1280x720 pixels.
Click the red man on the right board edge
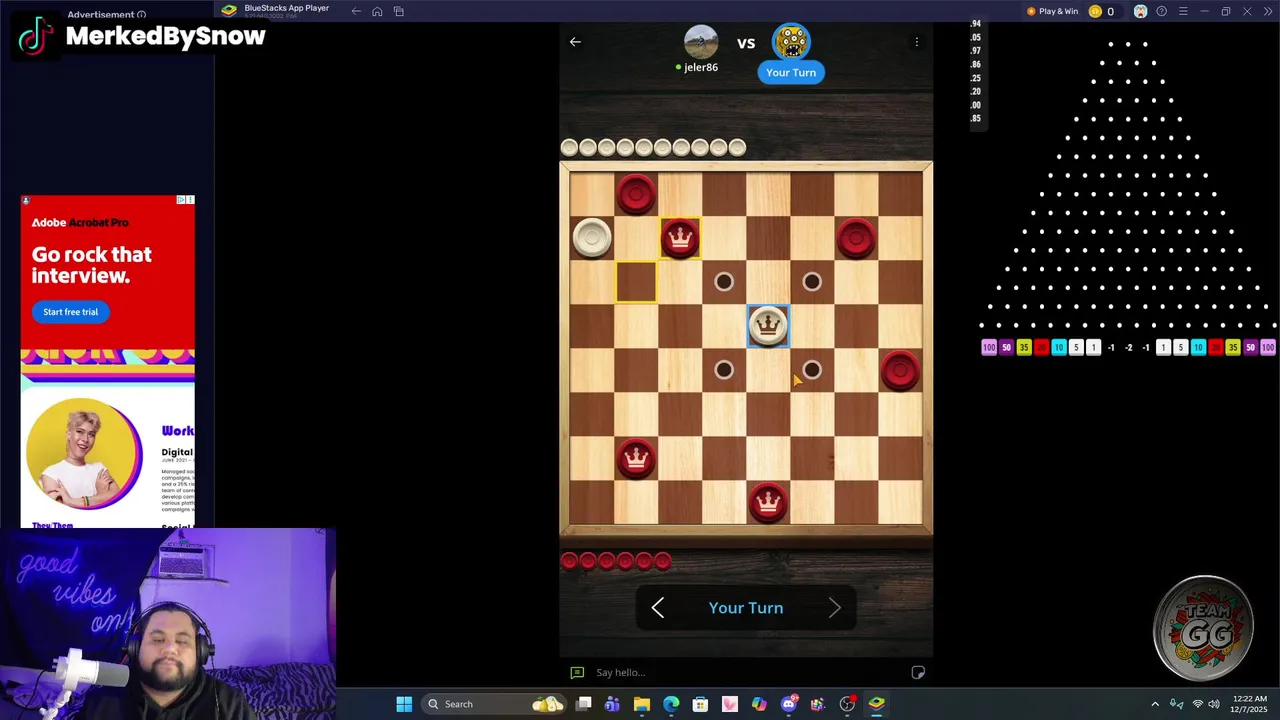(900, 370)
